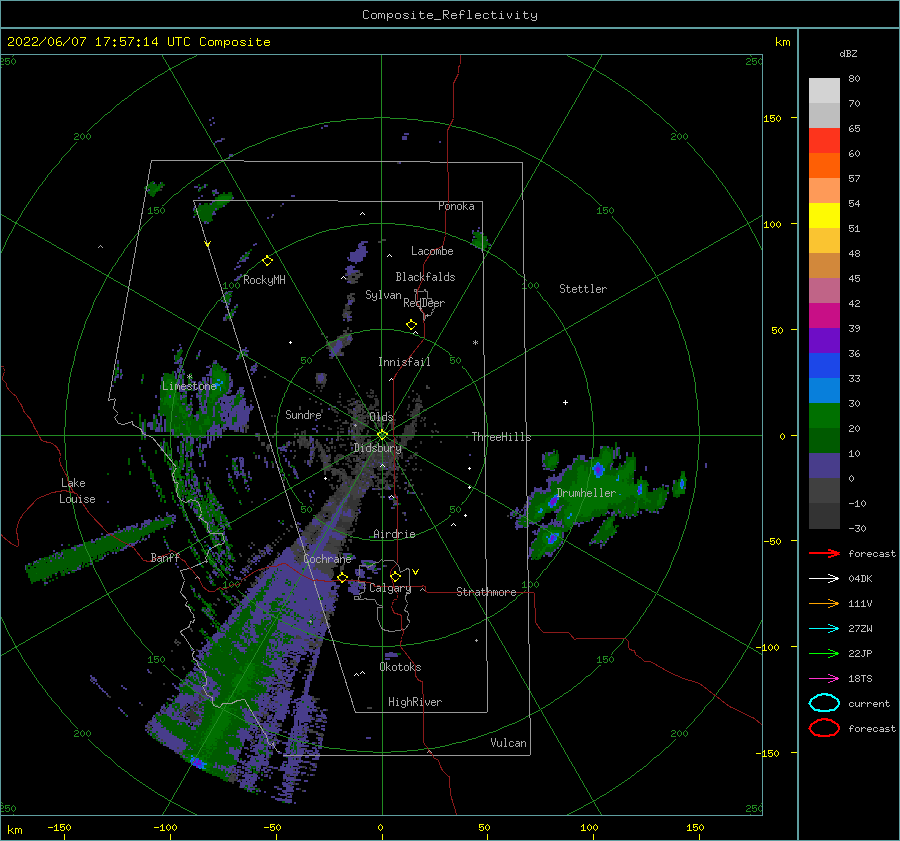This screenshot has width=900, height=841.
Task: Click the yellow diamond marker near RockyMH
Action: point(267,261)
